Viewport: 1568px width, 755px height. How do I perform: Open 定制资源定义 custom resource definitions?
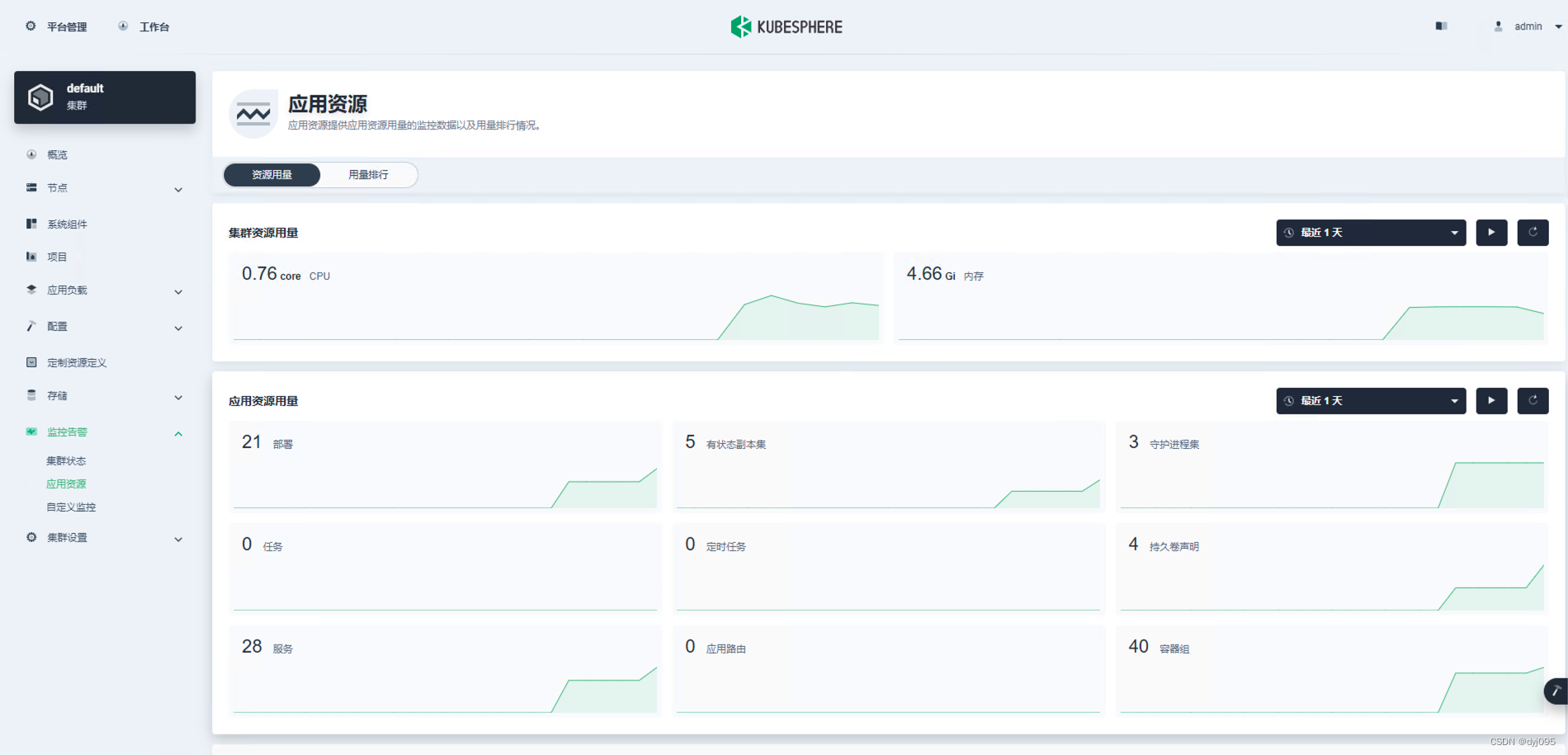77,362
